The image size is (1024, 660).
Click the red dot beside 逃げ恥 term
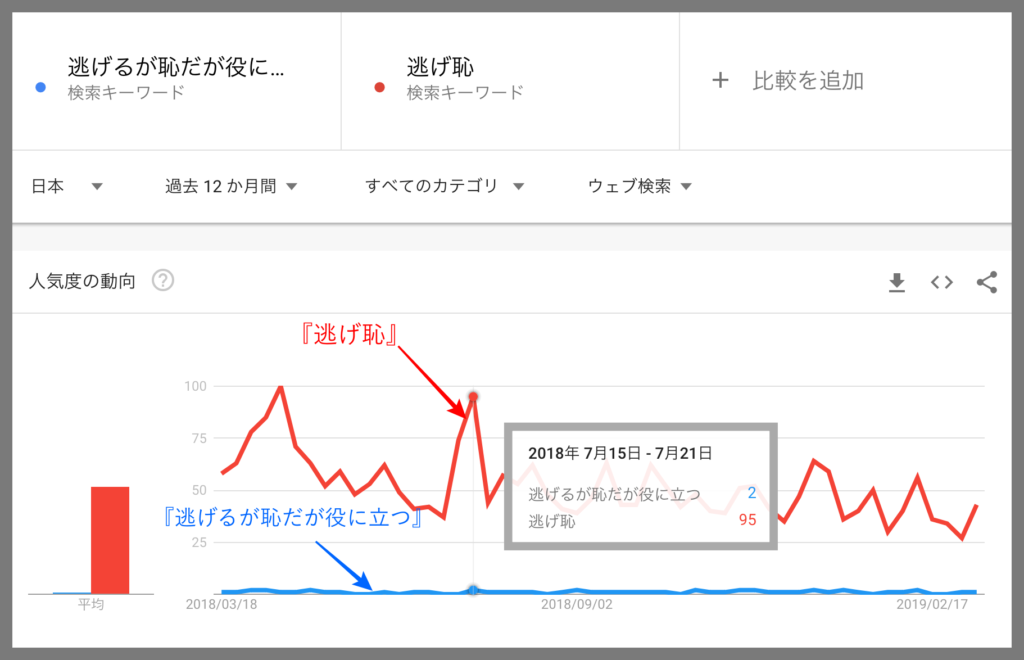[379, 87]
